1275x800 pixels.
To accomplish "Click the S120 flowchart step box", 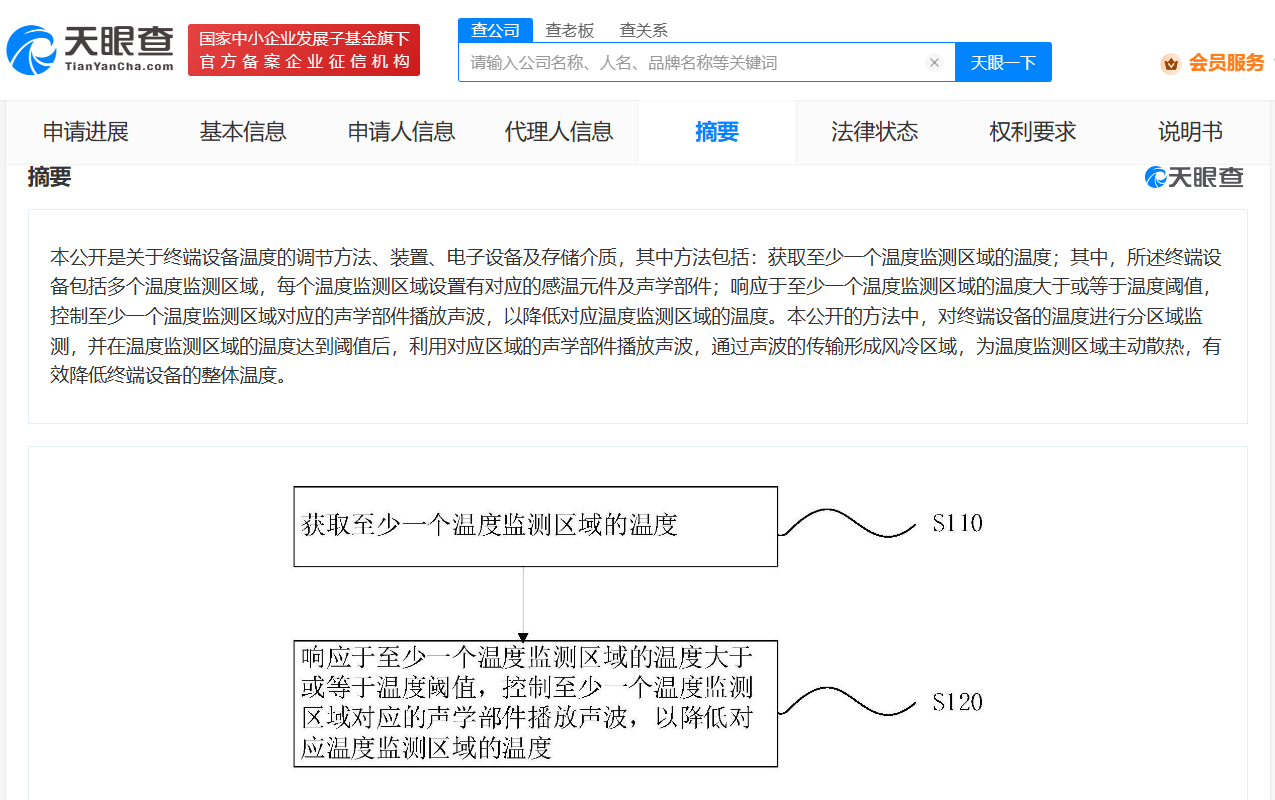I will 535,704.
